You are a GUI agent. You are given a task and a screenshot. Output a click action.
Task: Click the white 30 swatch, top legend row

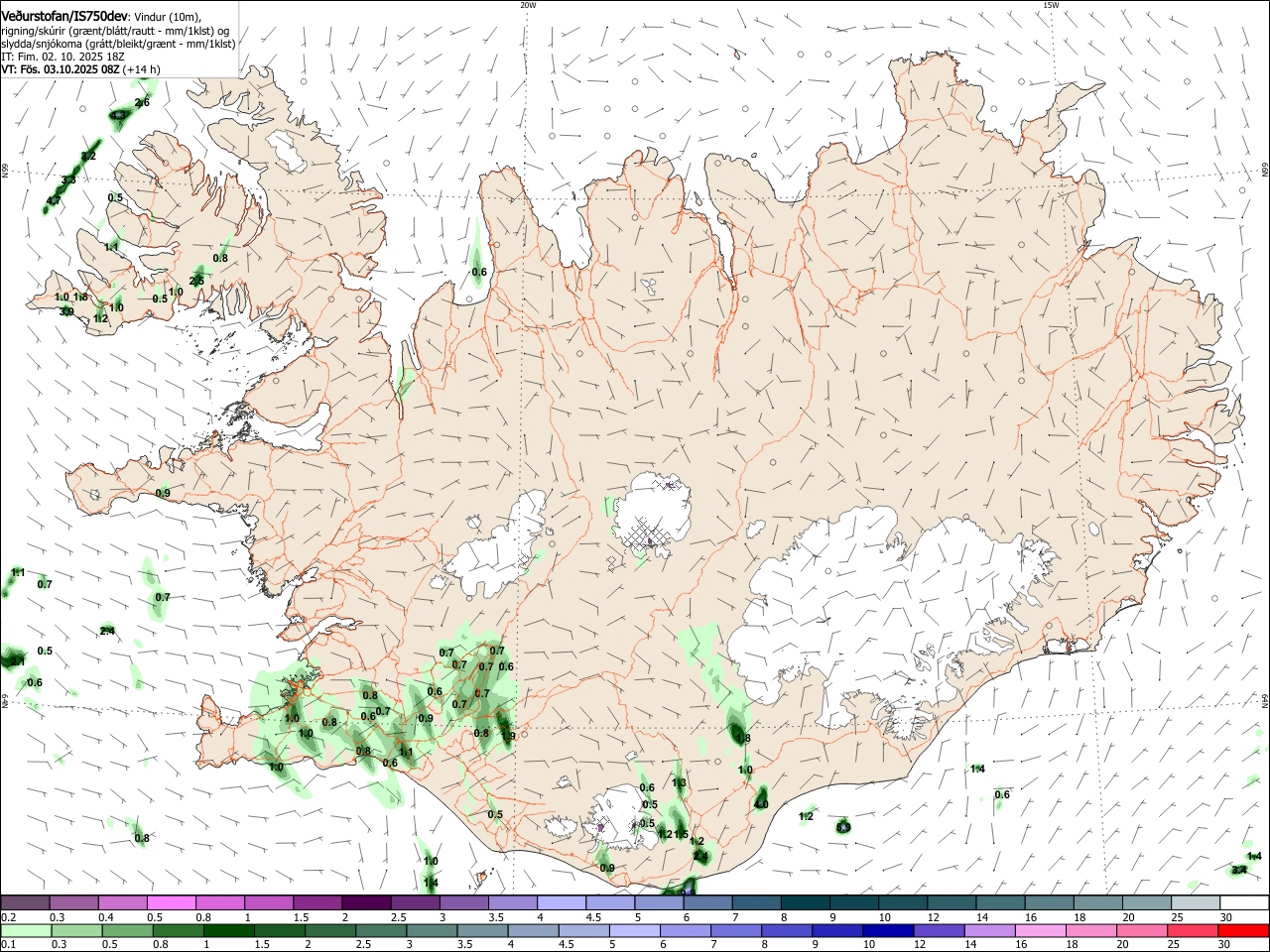1244,903
